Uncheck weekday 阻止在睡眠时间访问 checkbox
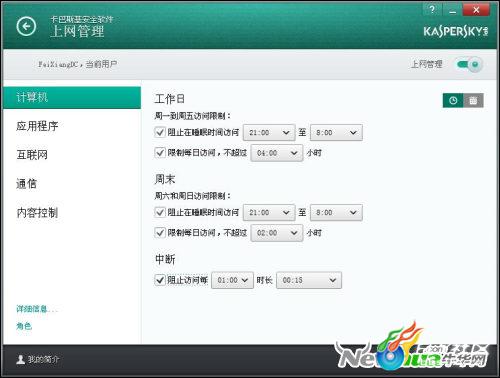The width and height of the screenshot is (500, 378). point(160,132)
